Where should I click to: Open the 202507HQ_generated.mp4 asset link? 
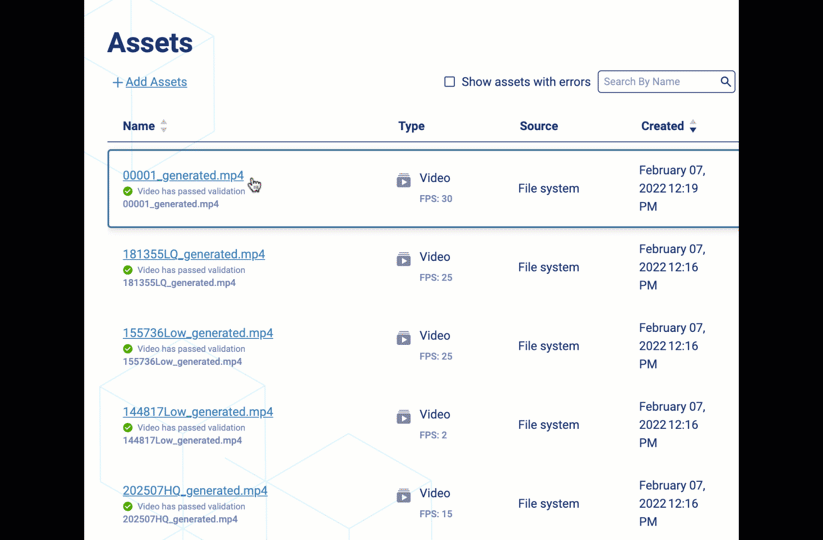click(195, 490)
